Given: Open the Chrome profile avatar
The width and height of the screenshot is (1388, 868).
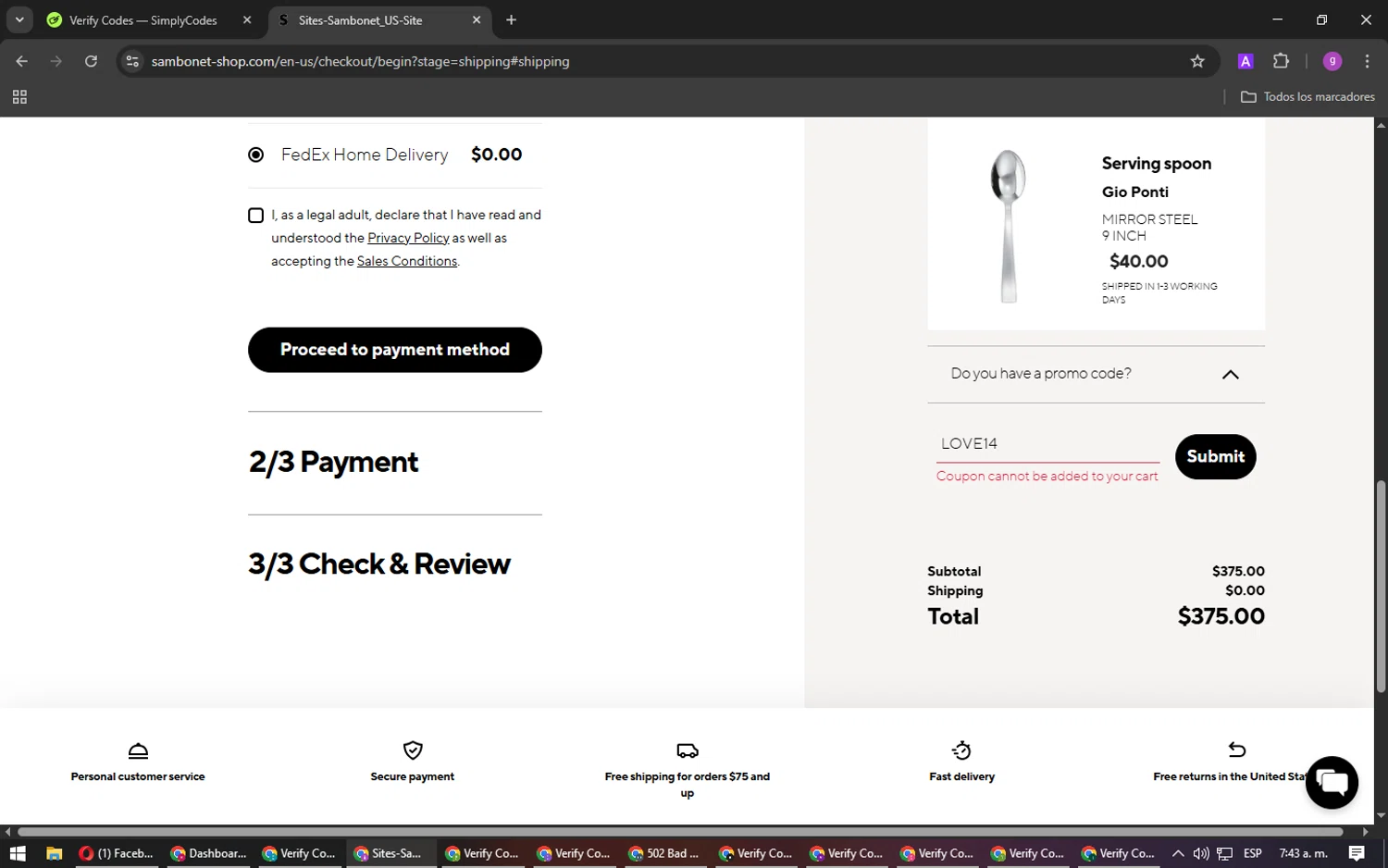Looking at the screenshot, I should [x=1332, y=61].
